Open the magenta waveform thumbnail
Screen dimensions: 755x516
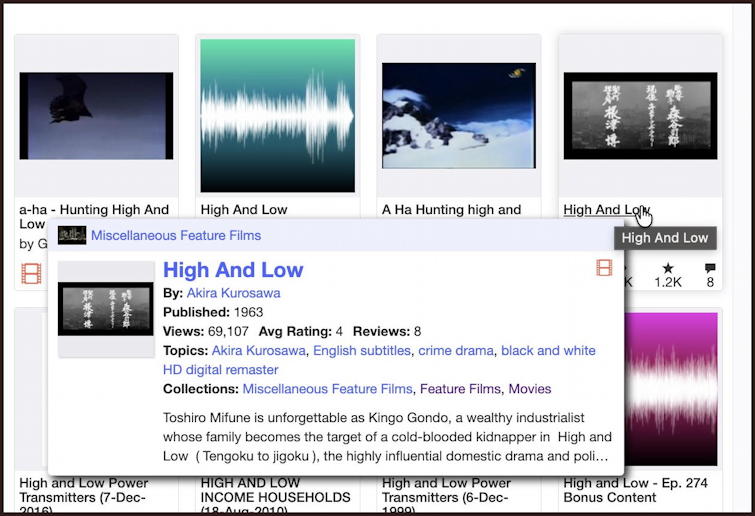(671, 389)
